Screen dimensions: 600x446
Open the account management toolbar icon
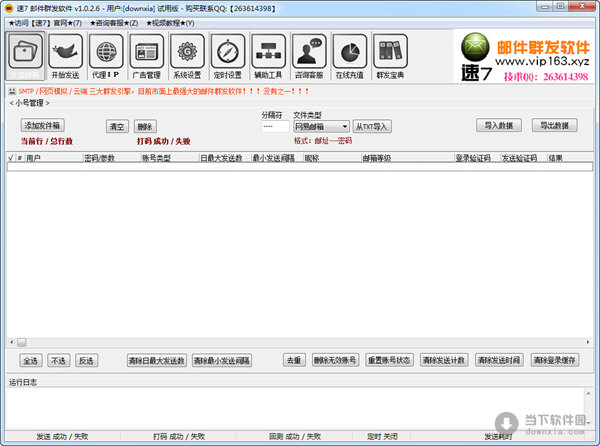click(x=25, y=56)
